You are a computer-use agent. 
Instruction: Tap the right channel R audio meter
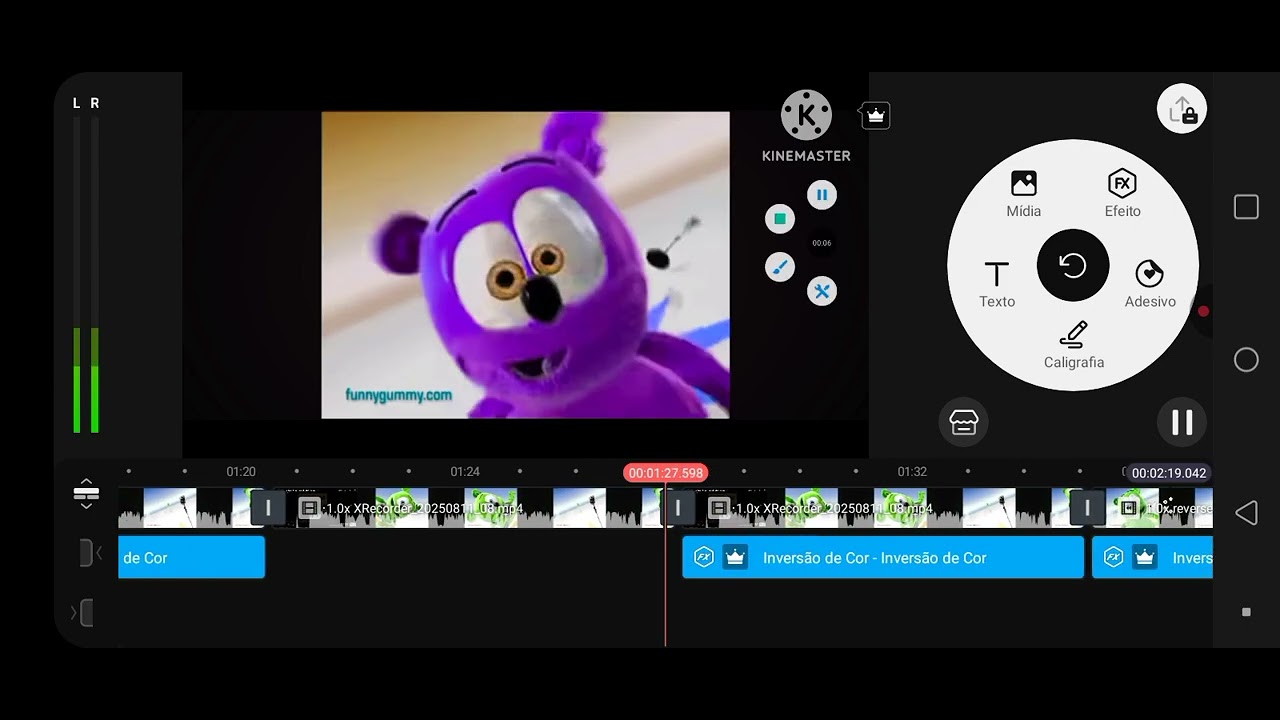click(x=95, y=275)
